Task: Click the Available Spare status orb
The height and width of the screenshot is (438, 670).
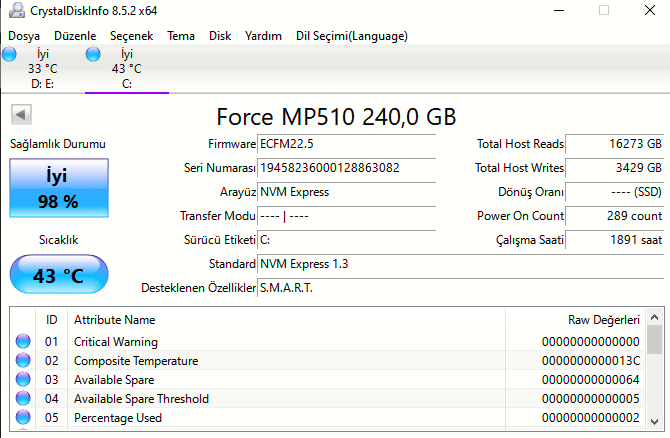Action: (24, 380)
